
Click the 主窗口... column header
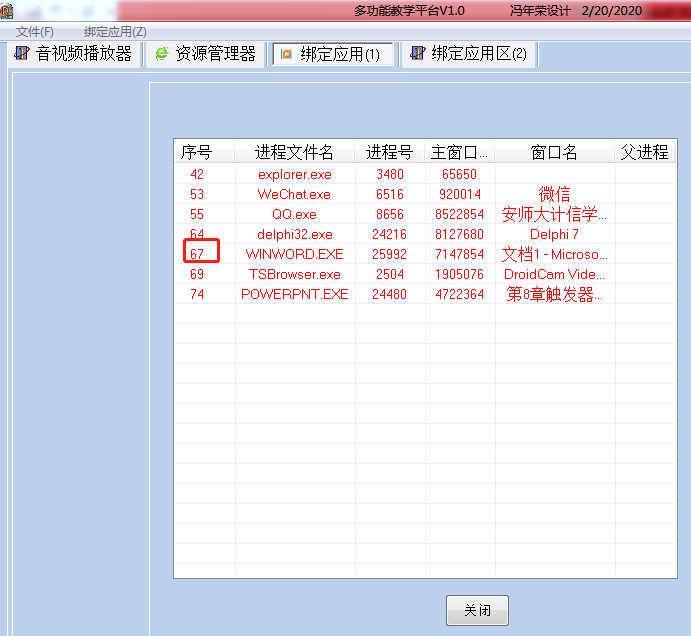click(x=460, y=152)
